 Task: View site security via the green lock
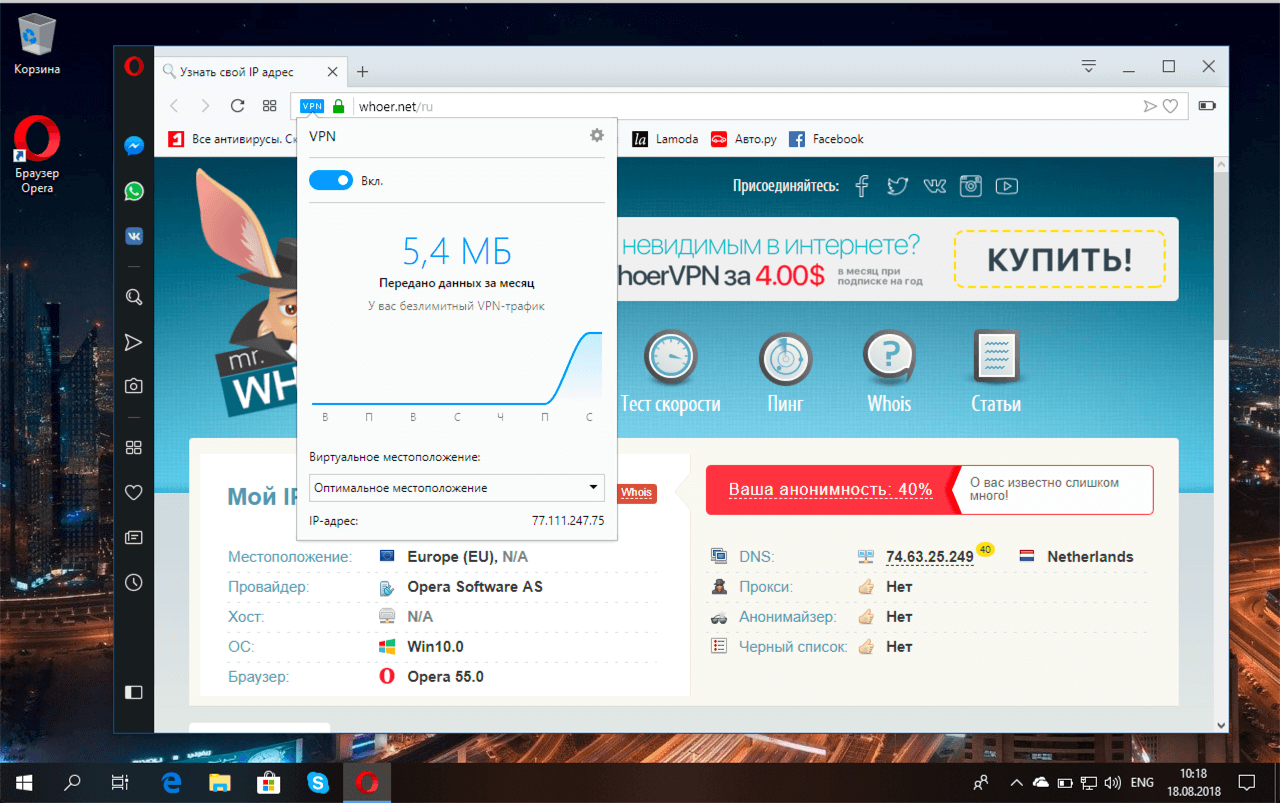point(338,106)
